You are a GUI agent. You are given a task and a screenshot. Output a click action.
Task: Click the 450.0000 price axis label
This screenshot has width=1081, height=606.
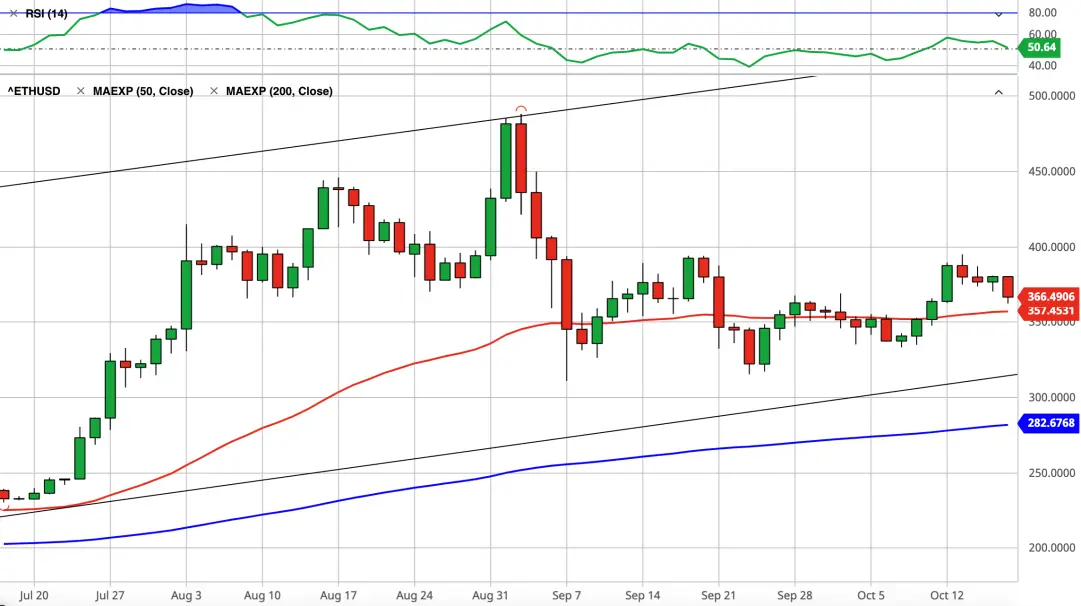click(1051, 172)
